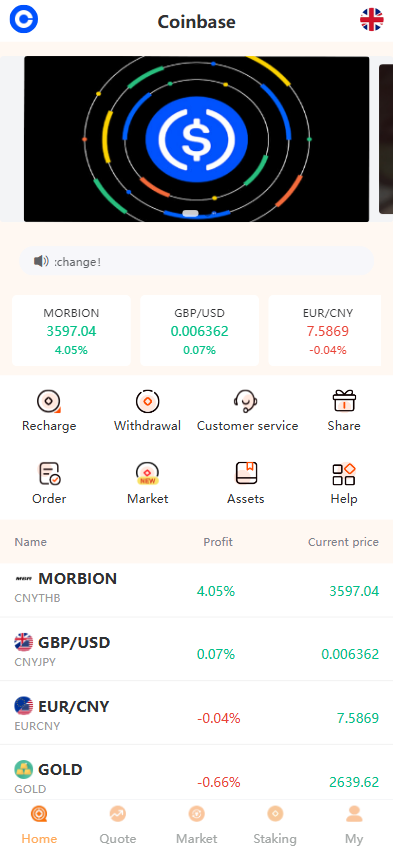Tap the Share gift icon

pos(344,402)
